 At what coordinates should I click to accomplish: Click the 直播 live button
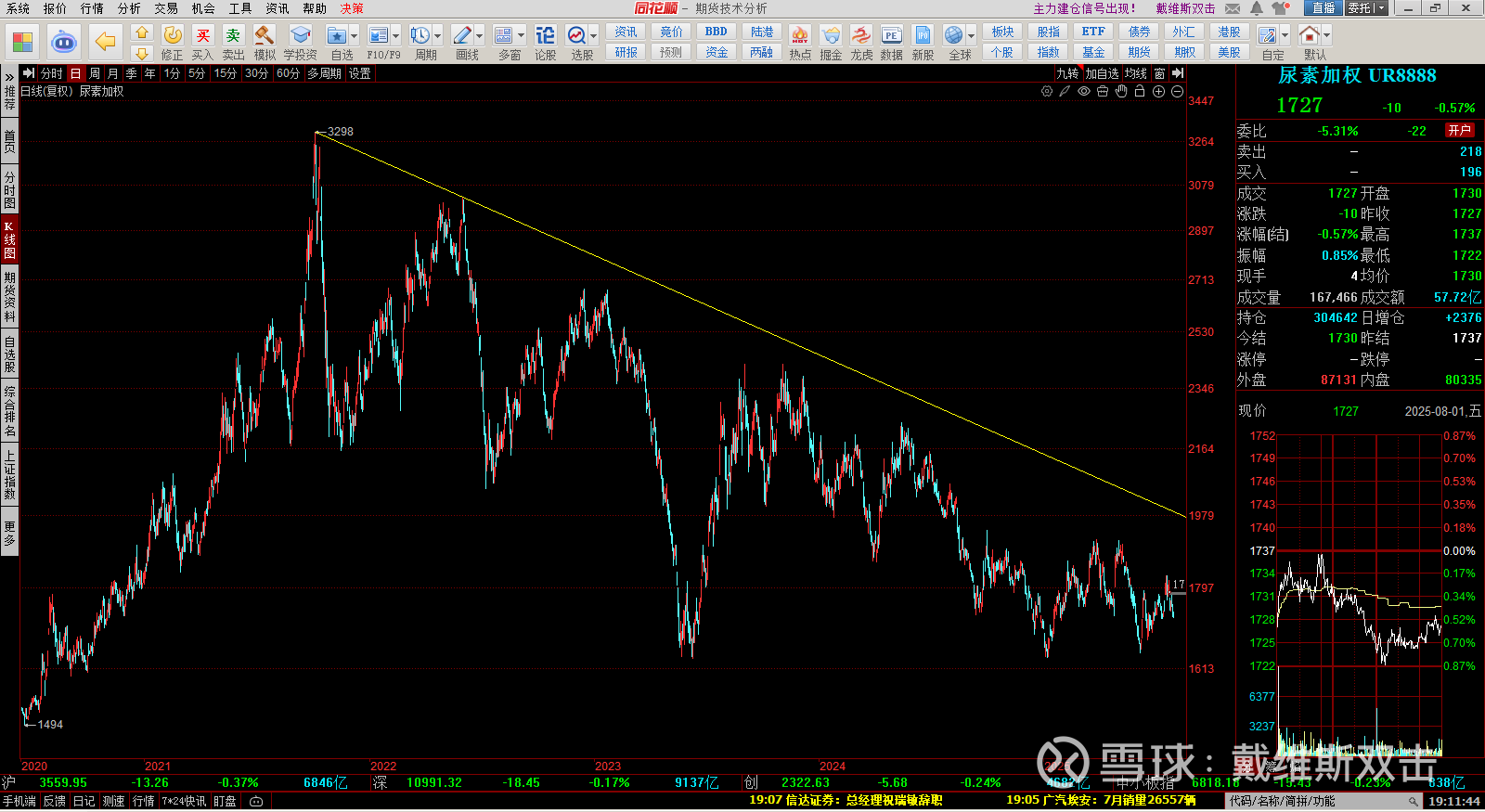pos(1324,8)
